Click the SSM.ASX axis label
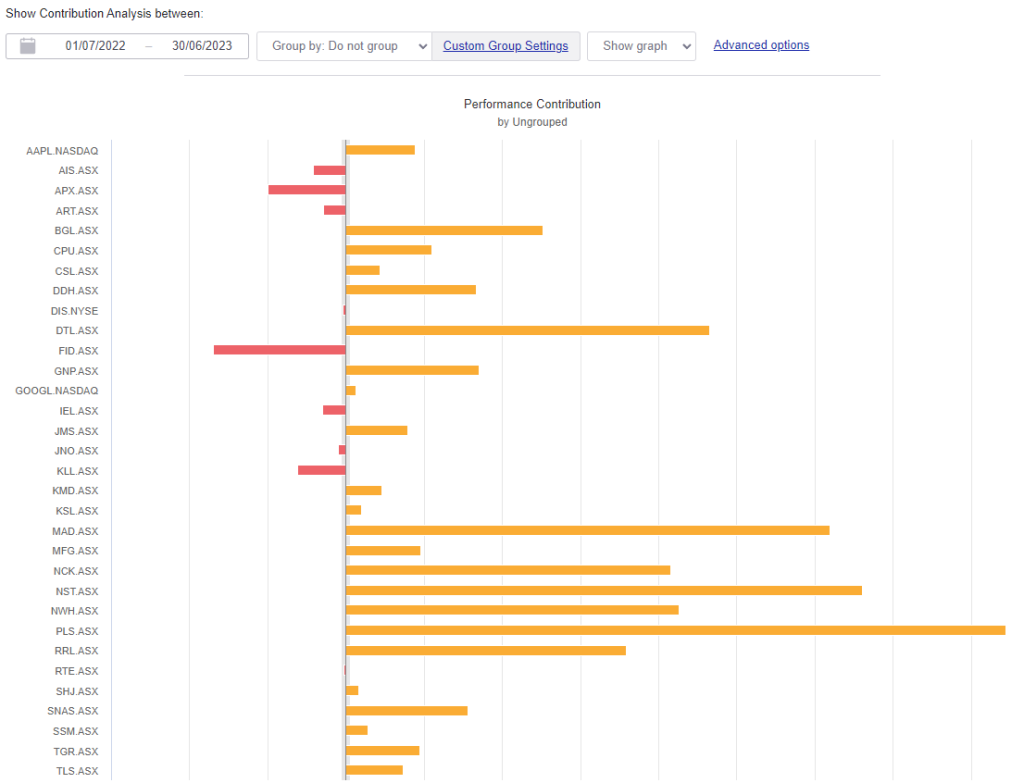This screenshot has height=783, width=1024. pos(76,731)
